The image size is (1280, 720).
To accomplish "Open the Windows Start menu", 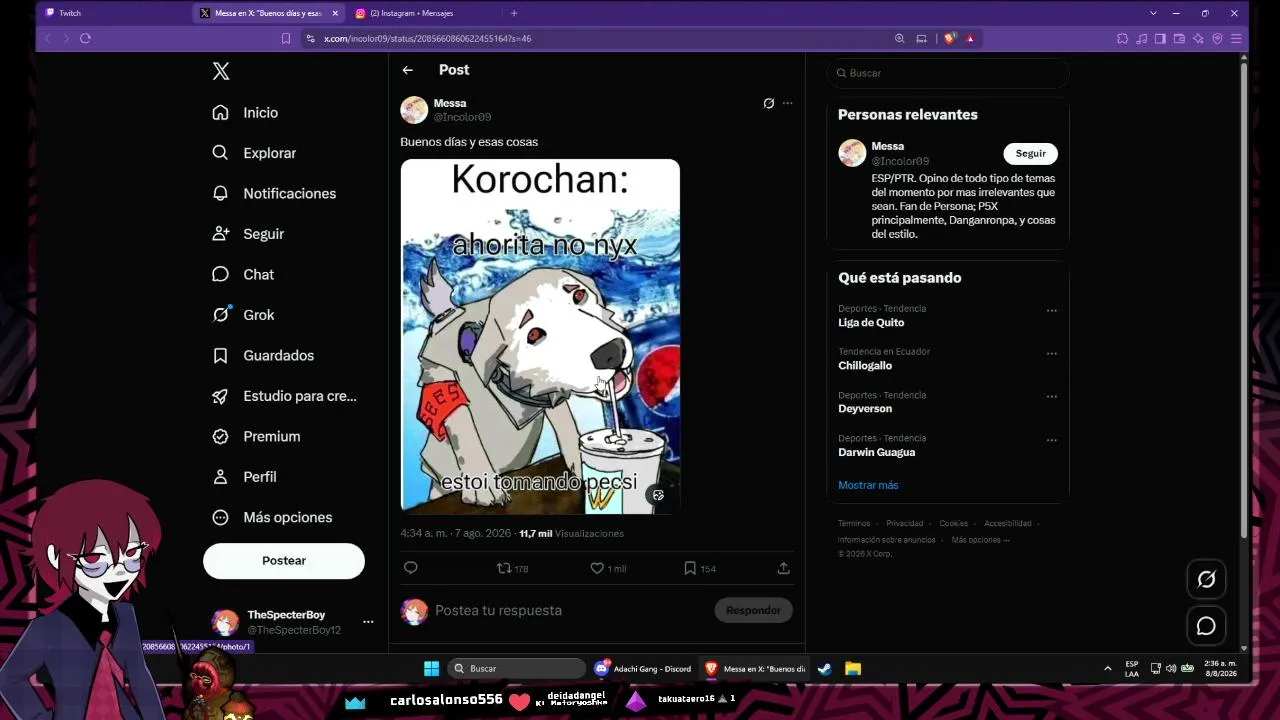I will point(432,668).
